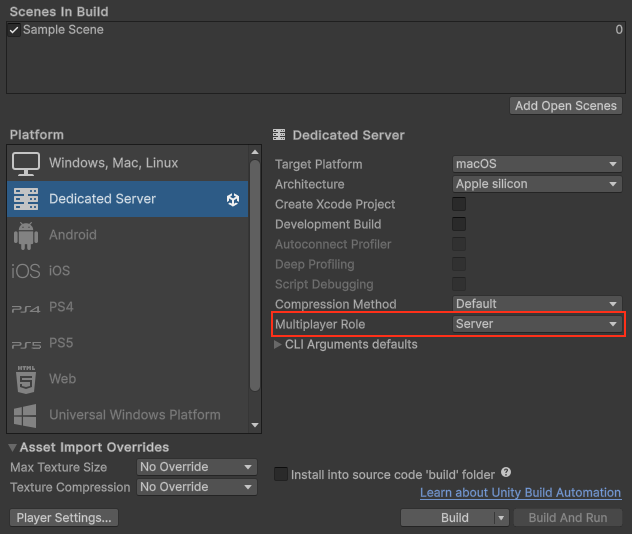Enable Install into source code 'build' folder
Viewport: 632px width, 534px height.
tap(281, 474)
